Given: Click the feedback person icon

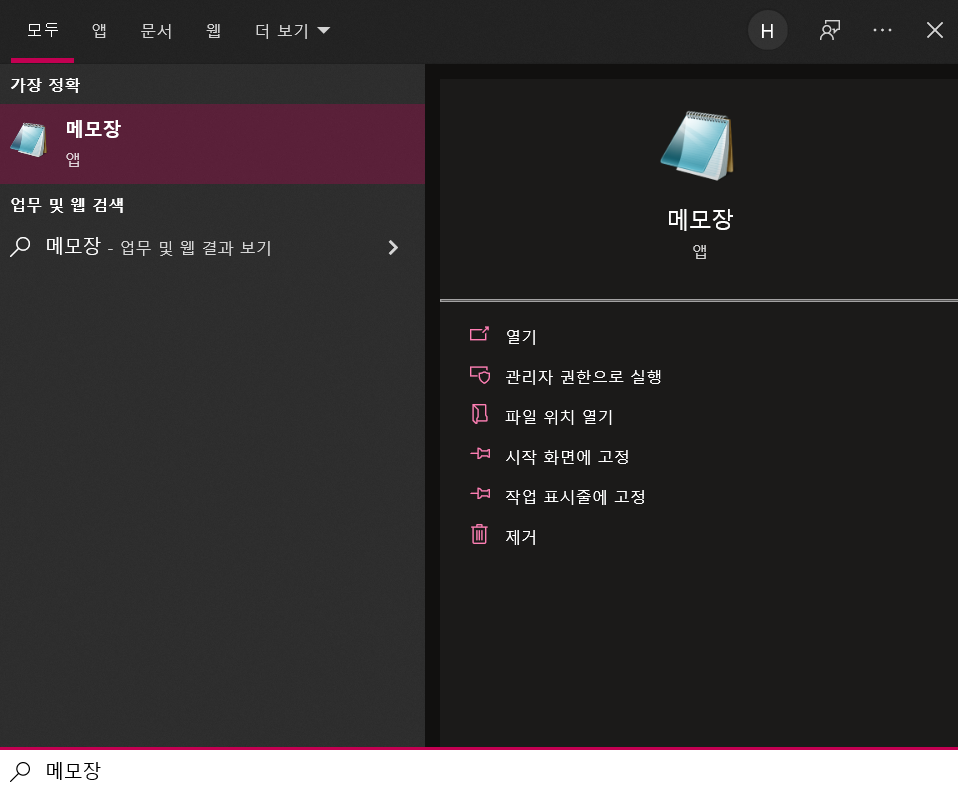Looking at the screenshot, I should click(x=829, y=30).
